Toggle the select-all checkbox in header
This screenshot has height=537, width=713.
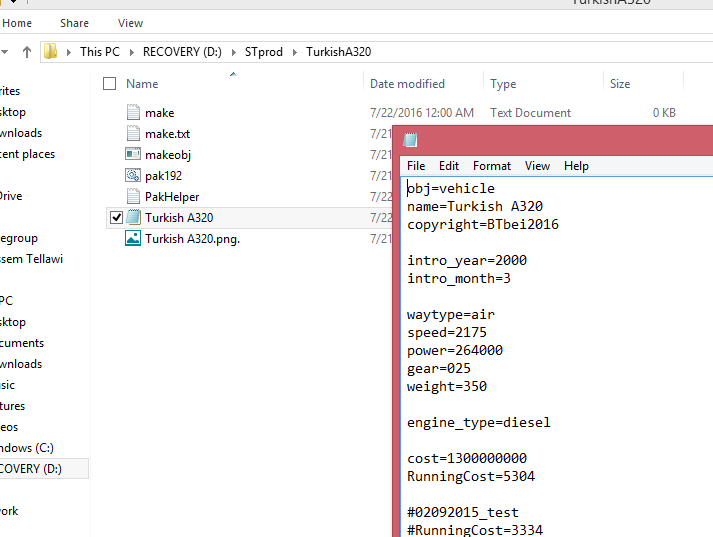pos(110,84)
